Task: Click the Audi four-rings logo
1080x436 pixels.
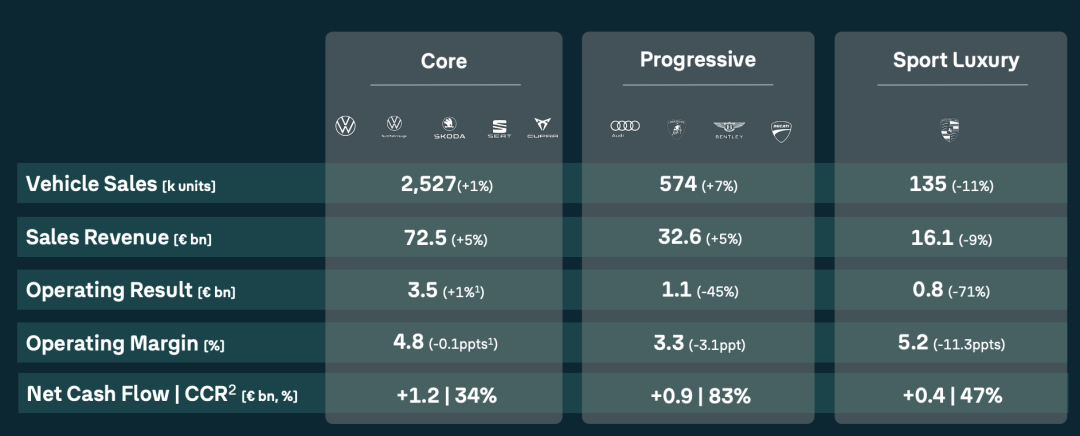Action: pos(624,127)
